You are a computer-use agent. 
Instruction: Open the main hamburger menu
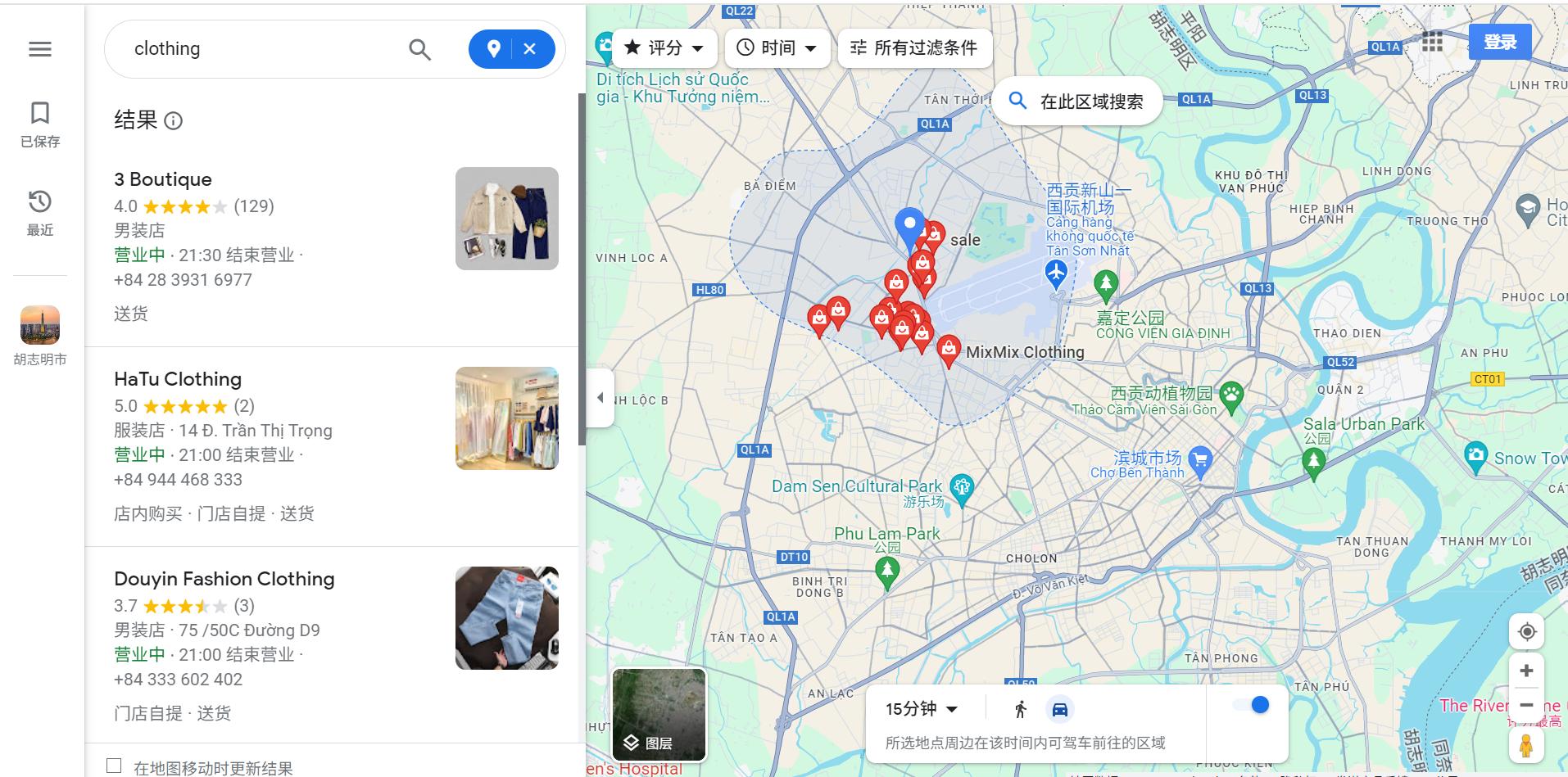[39, 49]
